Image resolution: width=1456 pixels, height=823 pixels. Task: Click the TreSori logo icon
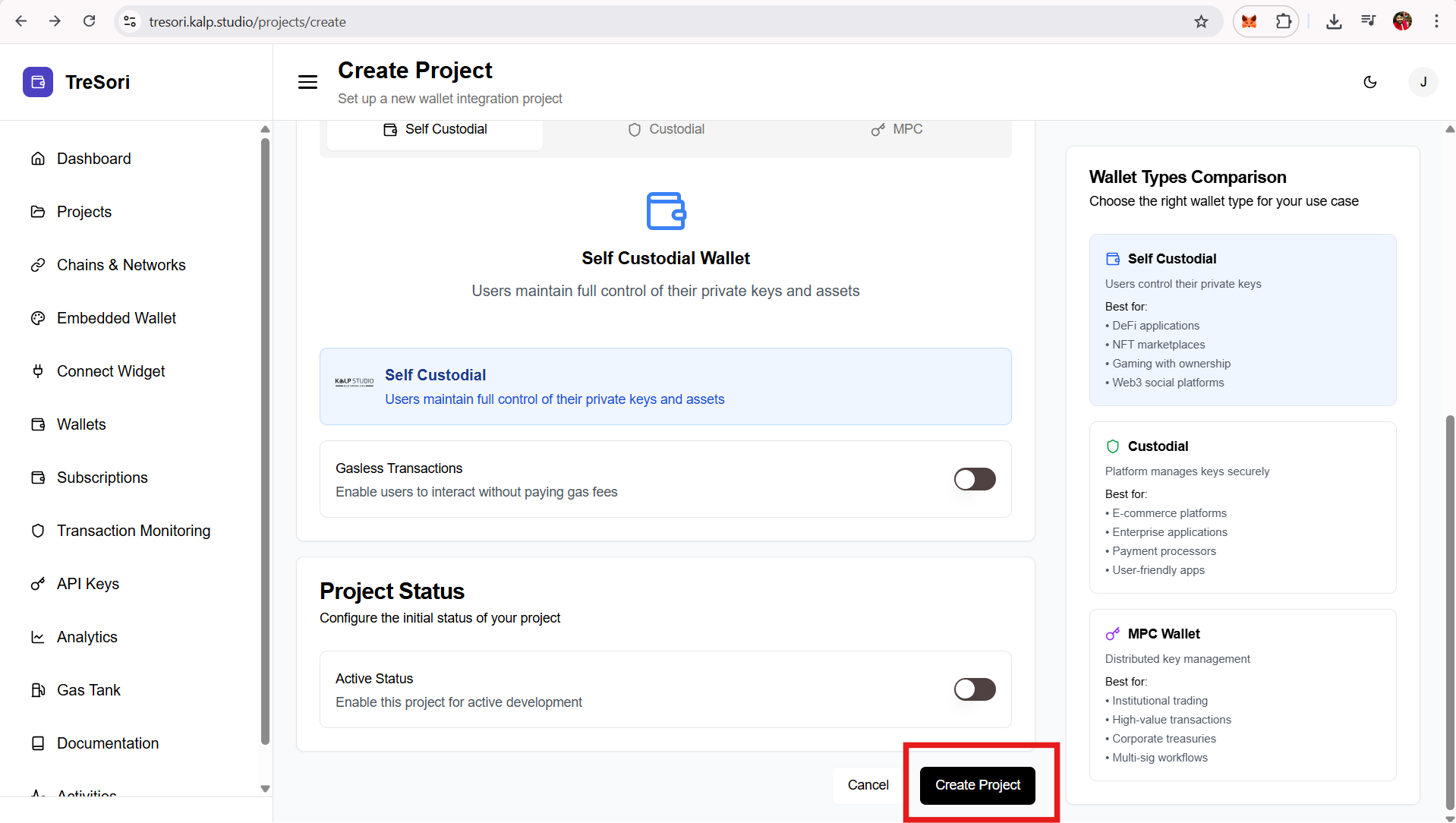click(x=38, y=82)
